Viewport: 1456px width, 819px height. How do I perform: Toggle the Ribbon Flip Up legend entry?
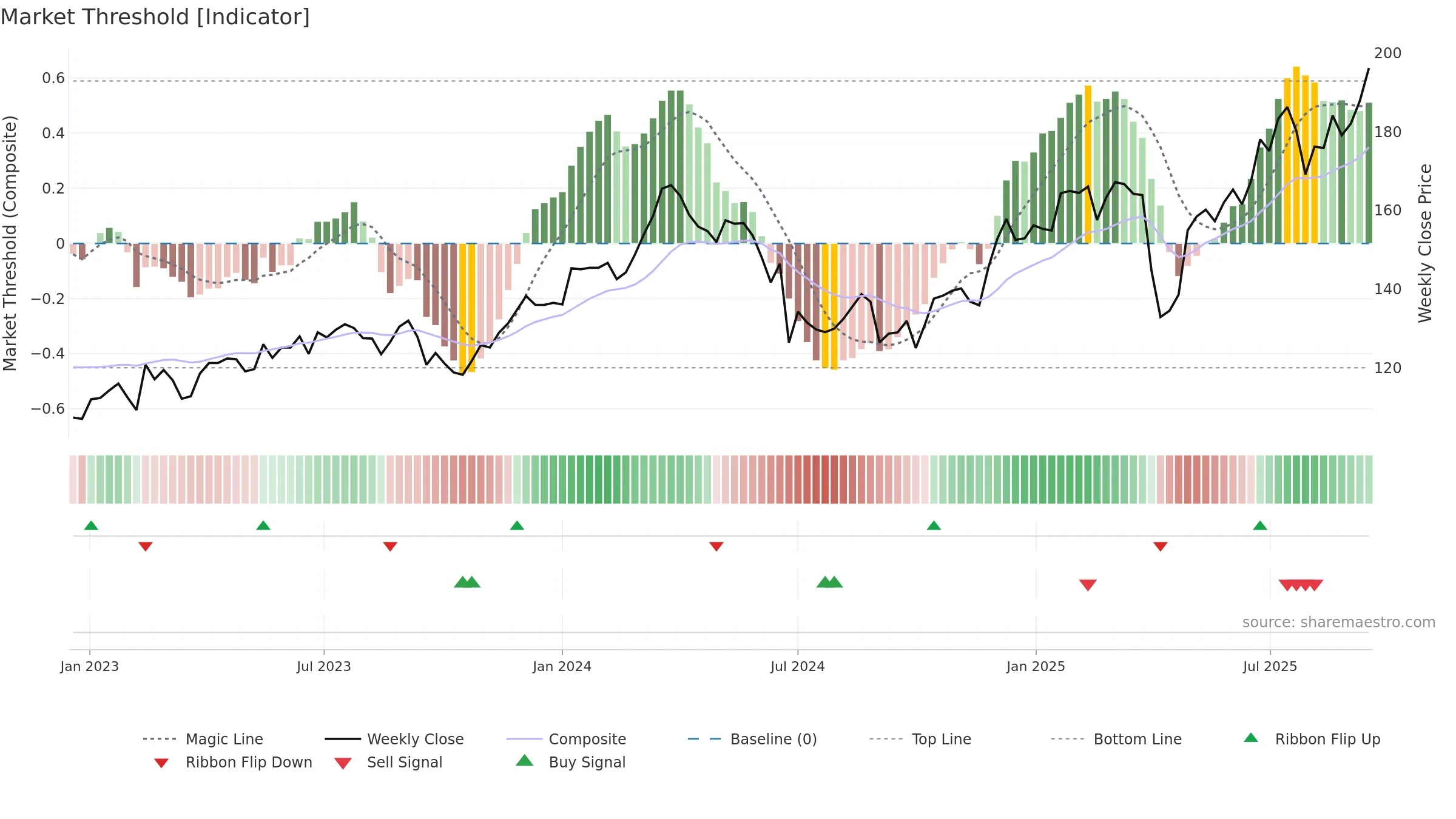tap(1312, 739)
